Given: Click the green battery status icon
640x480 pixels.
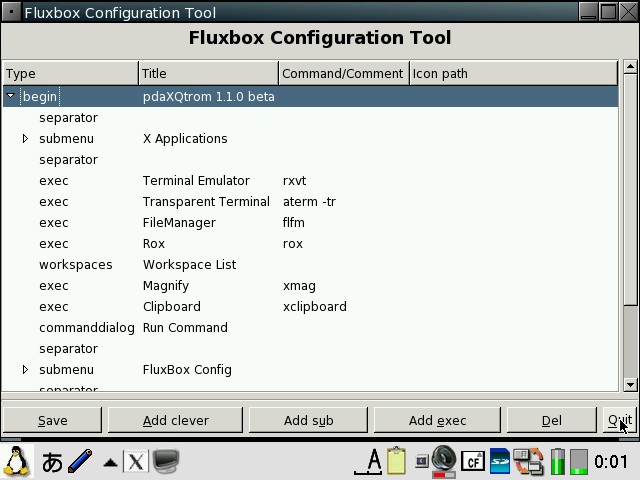Looking at the screenshot, I should 558,461.
